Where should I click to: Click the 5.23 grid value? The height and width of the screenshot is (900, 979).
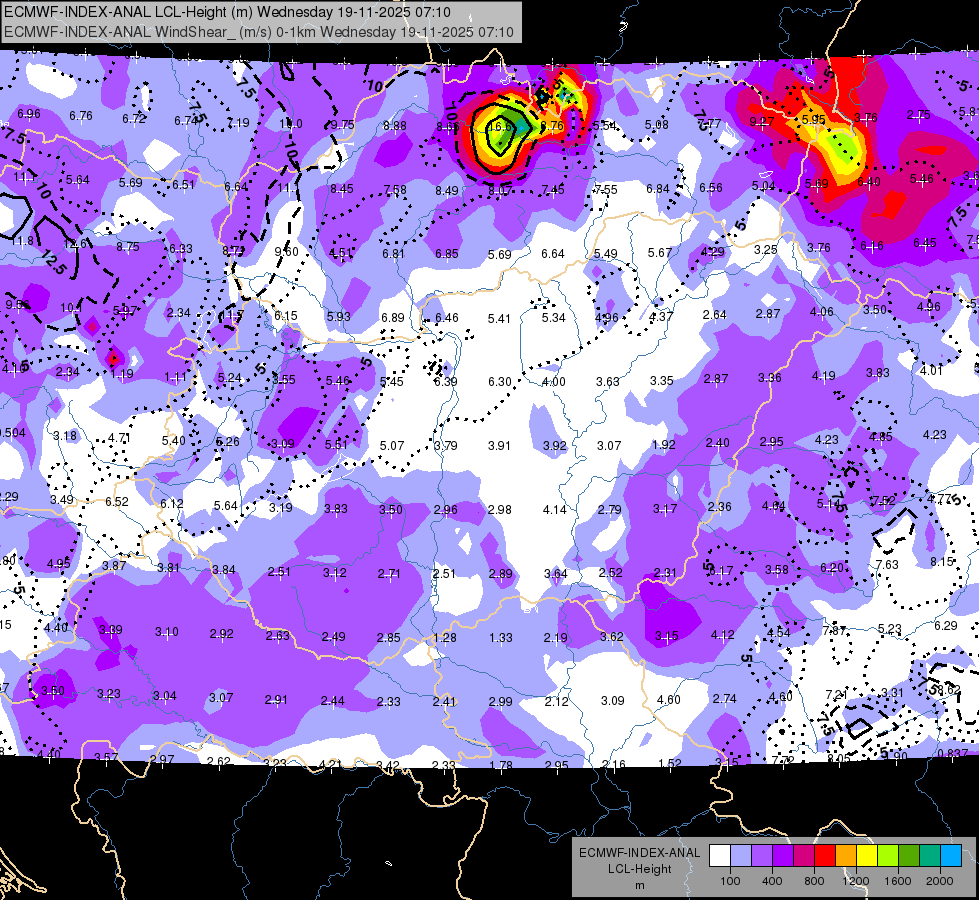(890, 628)
